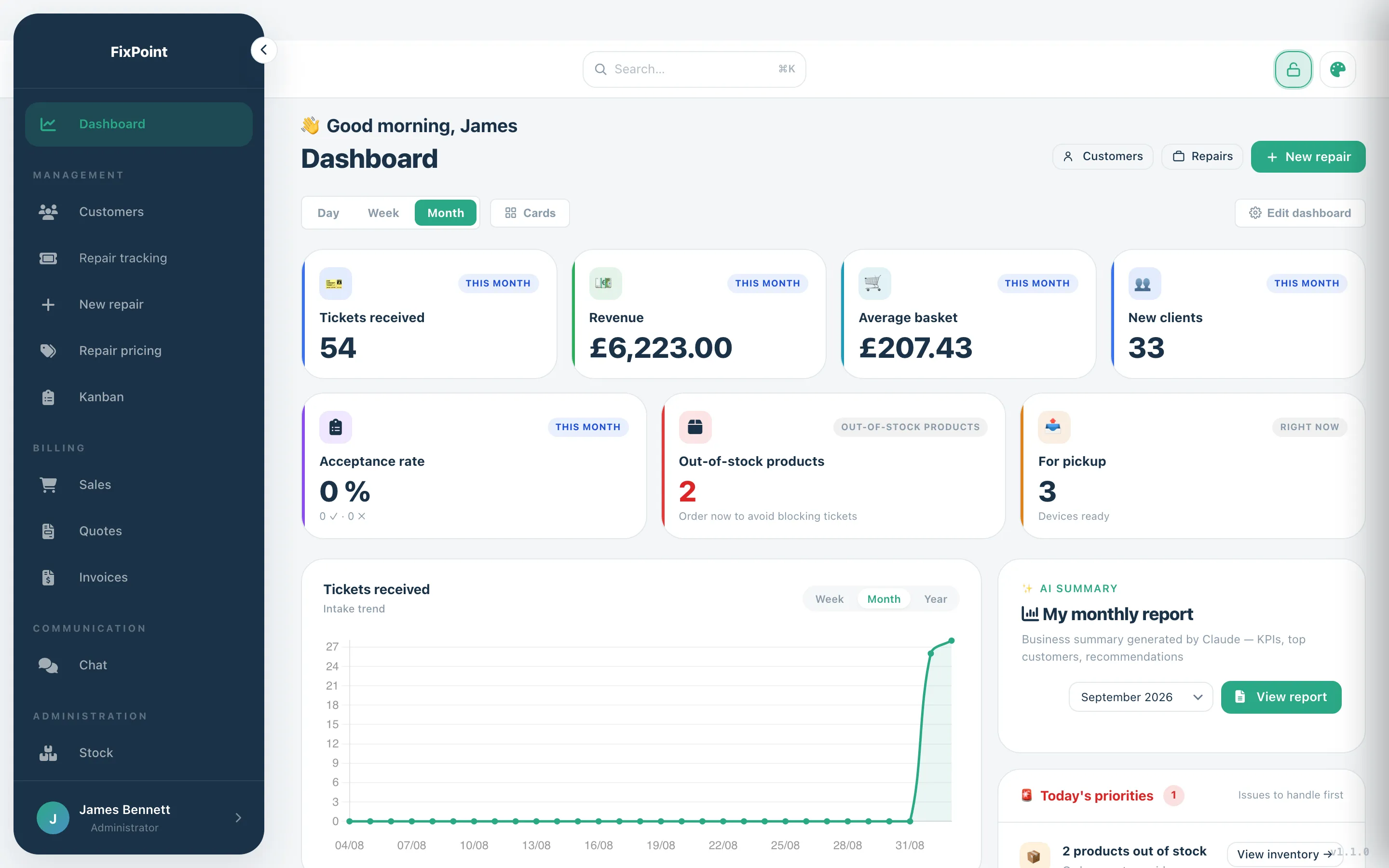Click the plus icon beside New repair in sidebar
Screen dimensions: 1389x868
click(48, 304)
